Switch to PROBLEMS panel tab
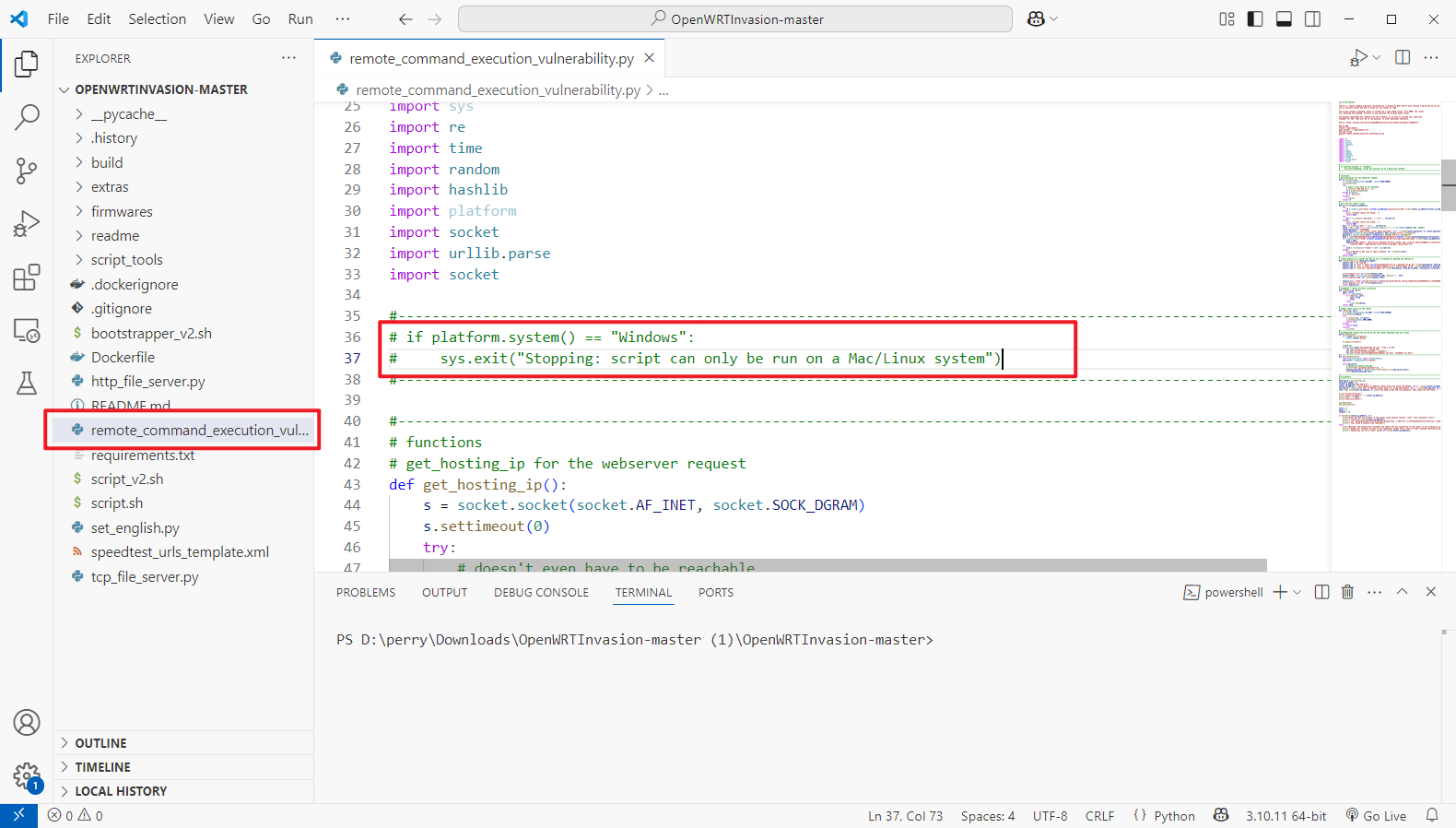Screen dimensions: 1456x828 click(x=366, y=593)
